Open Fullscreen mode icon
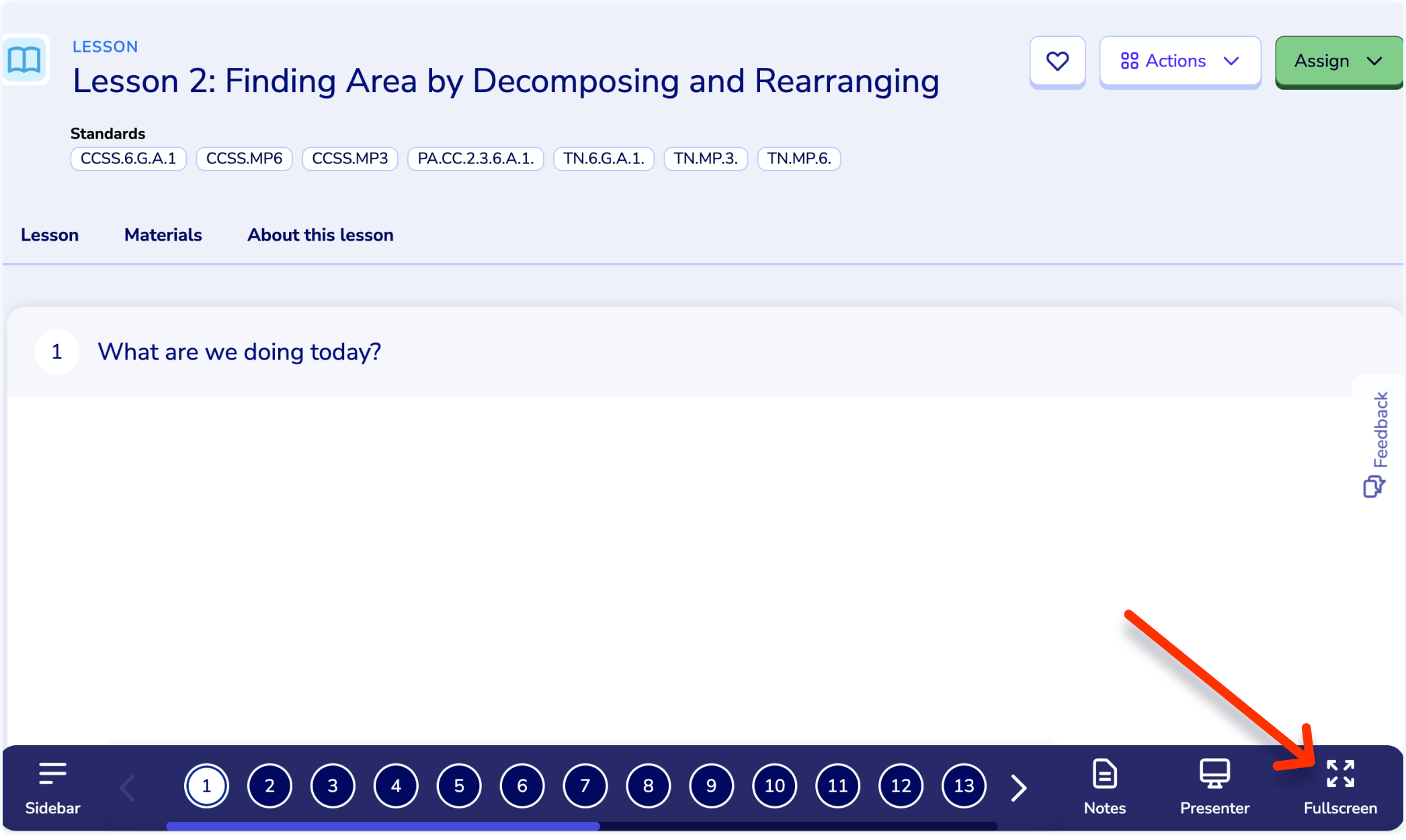Image resolution: width=1406 pixels, height=840 pixels. (1340, 773)
